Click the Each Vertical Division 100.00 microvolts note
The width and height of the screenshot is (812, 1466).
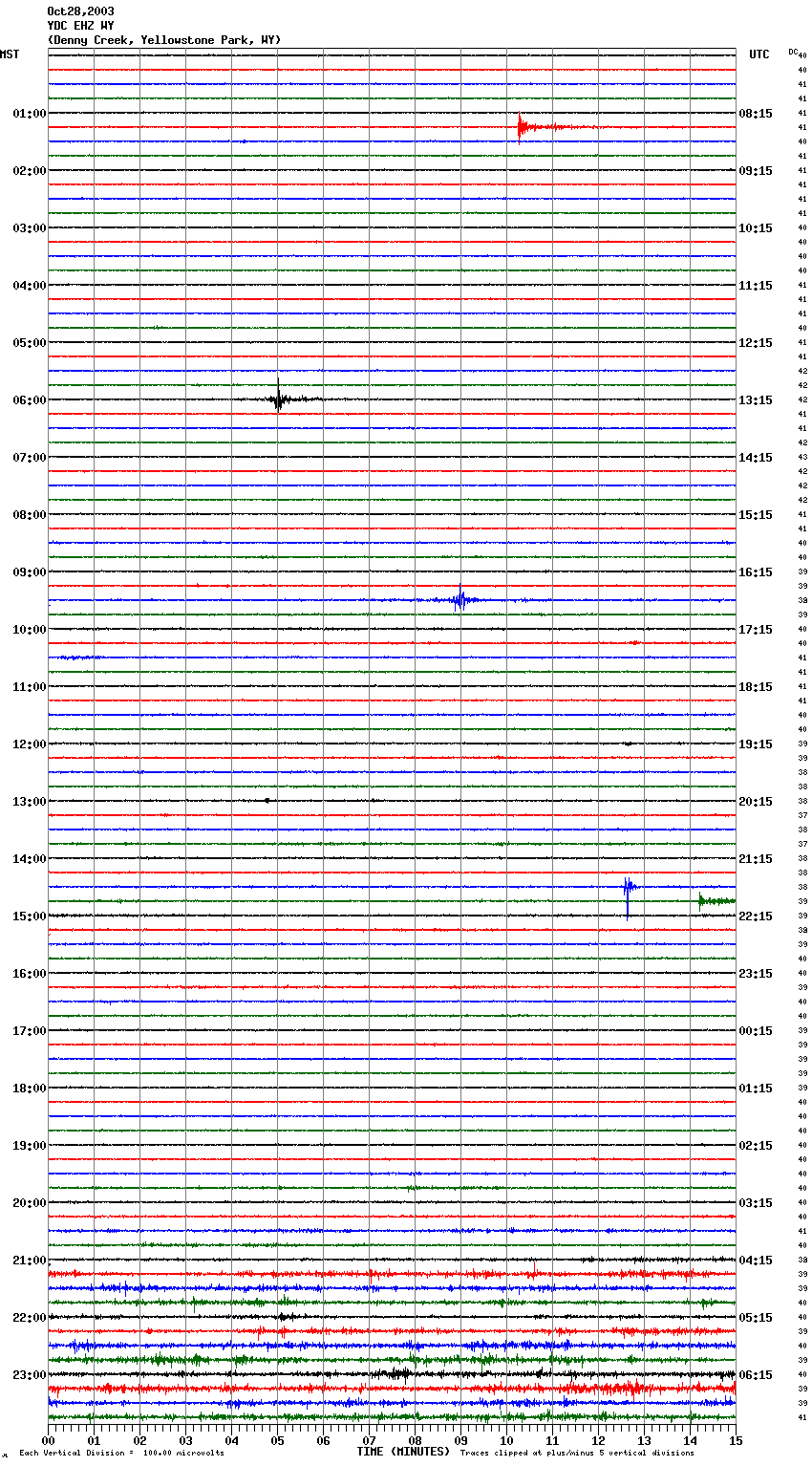pos(121,1454)
